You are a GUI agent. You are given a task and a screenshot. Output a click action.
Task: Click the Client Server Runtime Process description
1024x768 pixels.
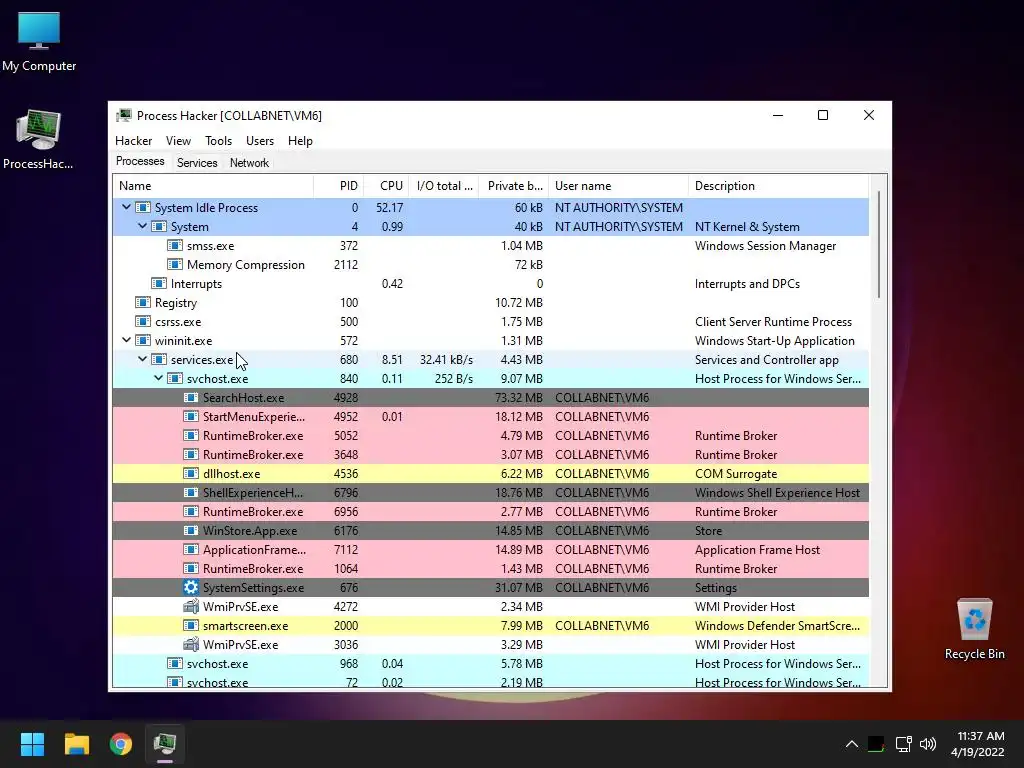773,321
